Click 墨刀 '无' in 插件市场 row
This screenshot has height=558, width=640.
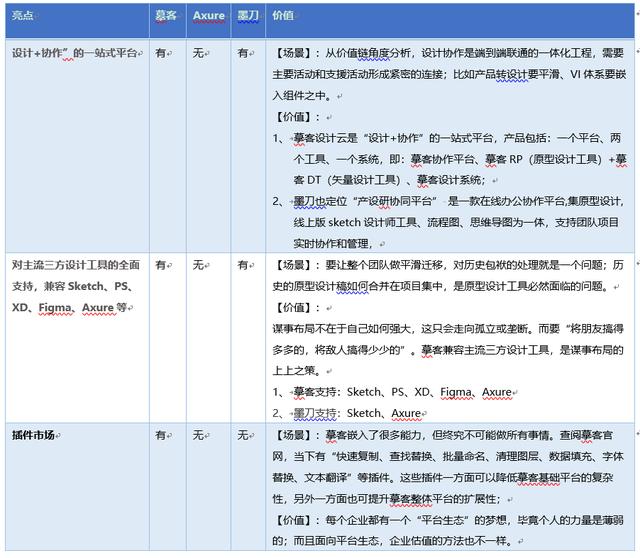pos(243,435)
